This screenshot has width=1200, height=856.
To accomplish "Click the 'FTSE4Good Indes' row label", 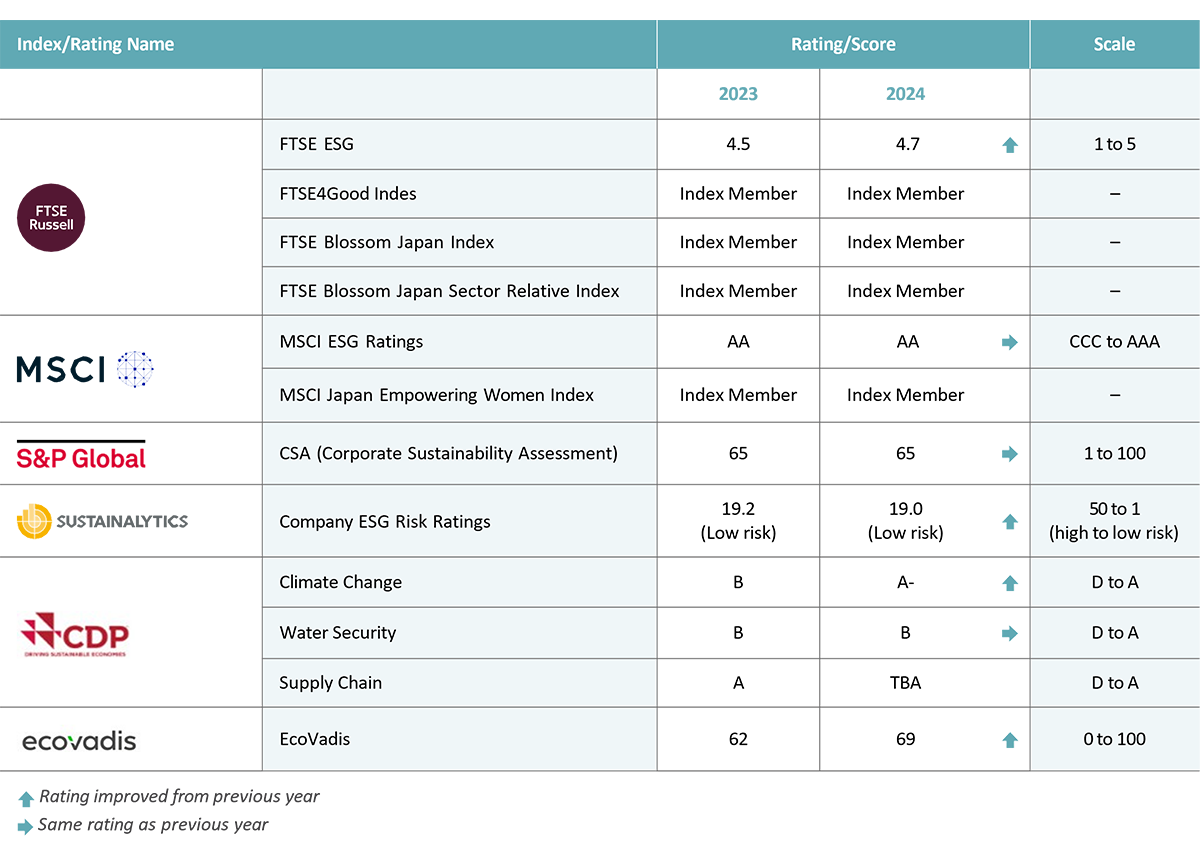I will pos(348,193).
